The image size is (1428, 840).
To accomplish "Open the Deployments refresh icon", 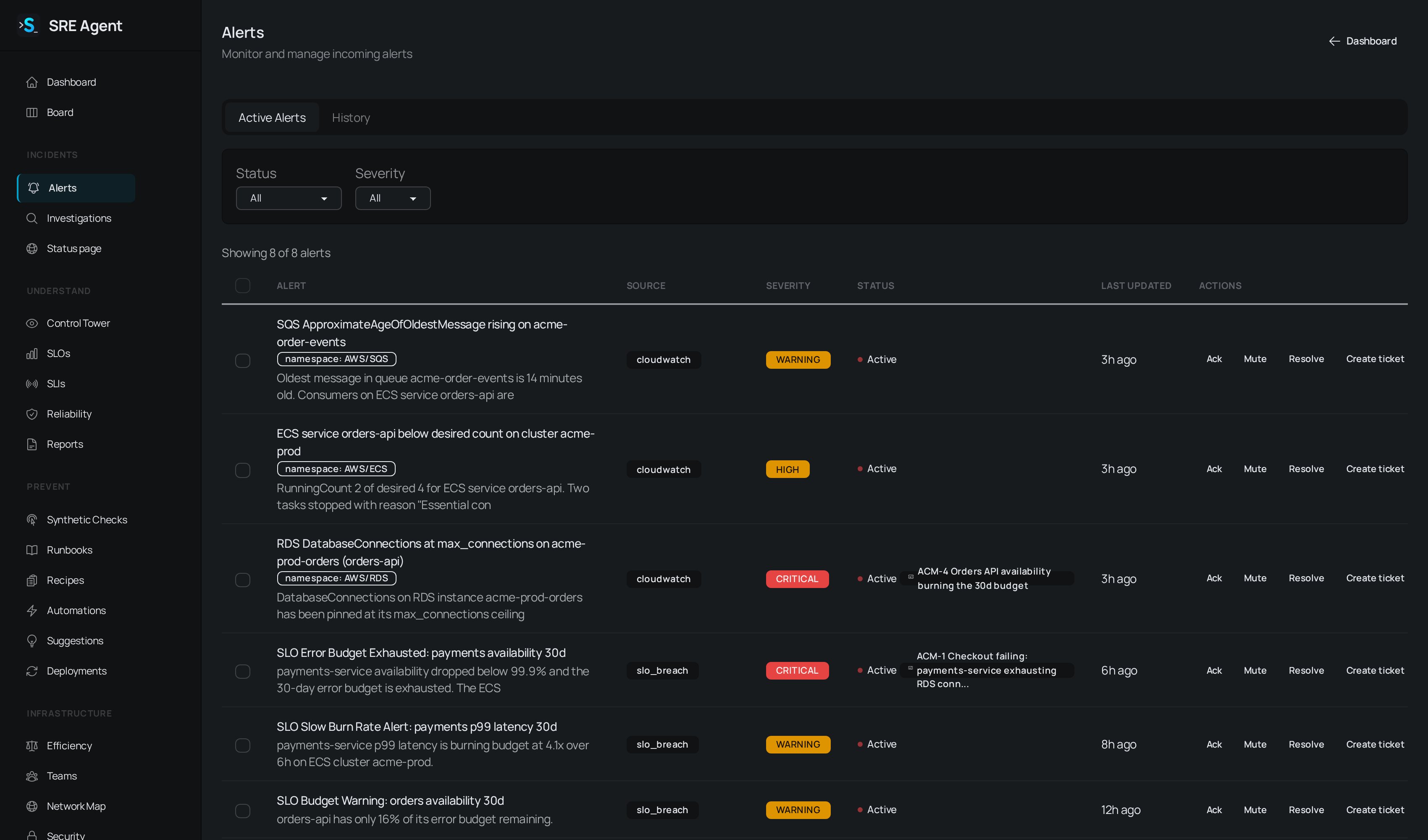I will tap(32, 670).
